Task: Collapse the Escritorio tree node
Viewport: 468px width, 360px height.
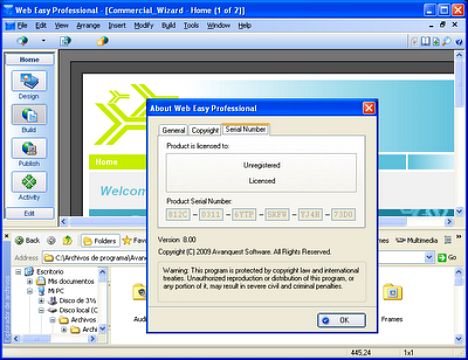Action: [18, 272]
